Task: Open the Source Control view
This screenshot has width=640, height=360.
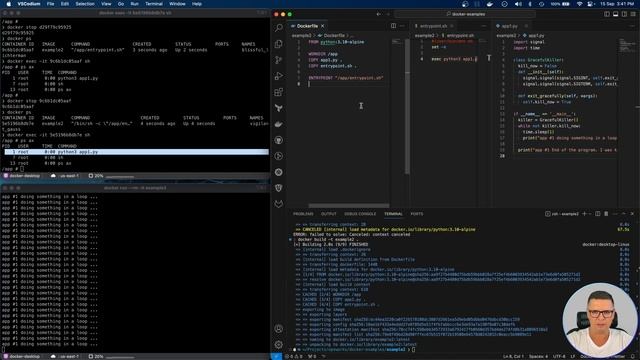Action: 279,60
